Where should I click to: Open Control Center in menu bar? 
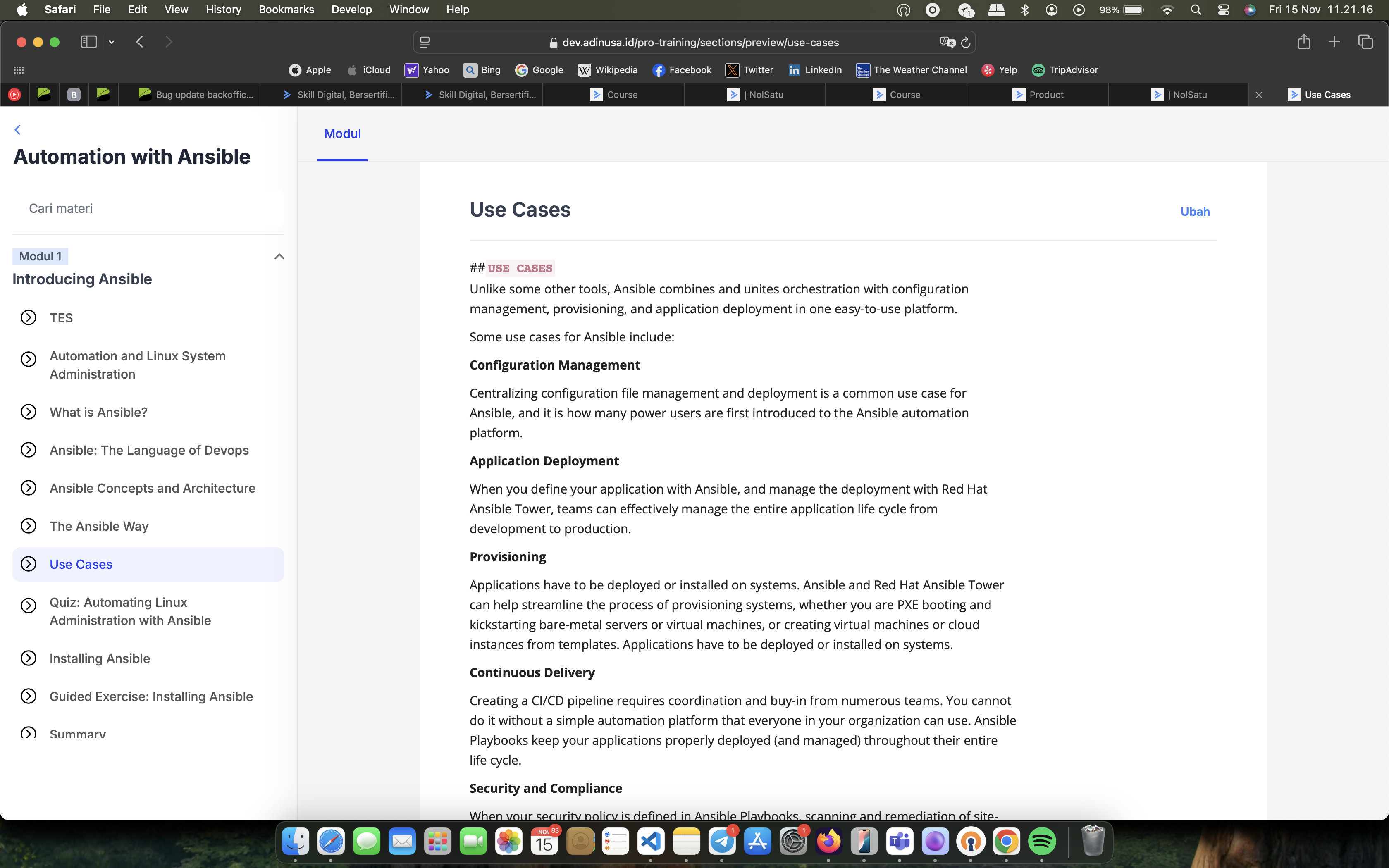point(1223,10)
